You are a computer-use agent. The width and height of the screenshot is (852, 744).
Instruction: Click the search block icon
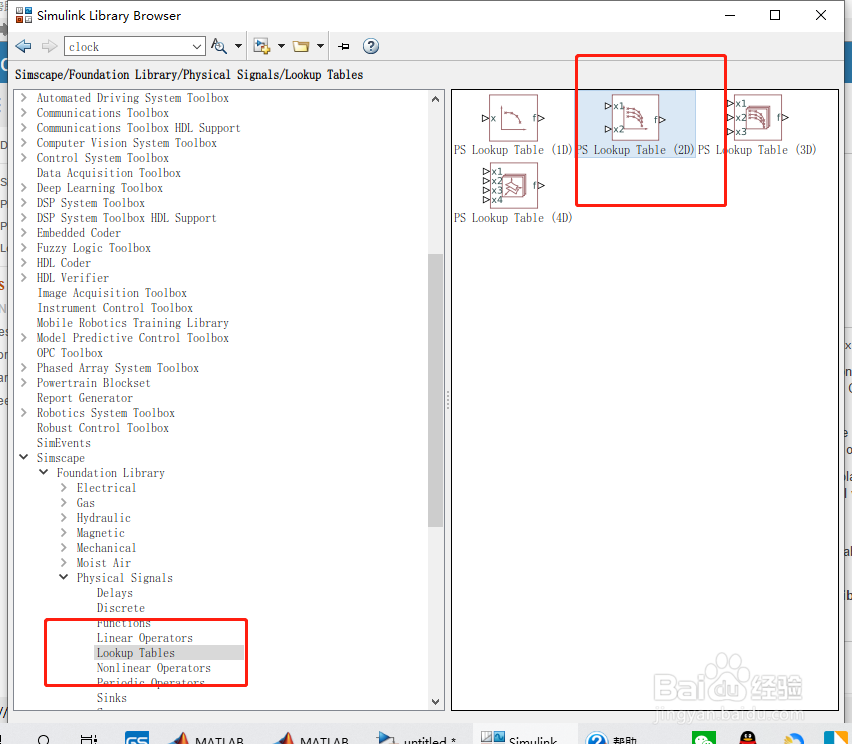[x=219, y=46]
